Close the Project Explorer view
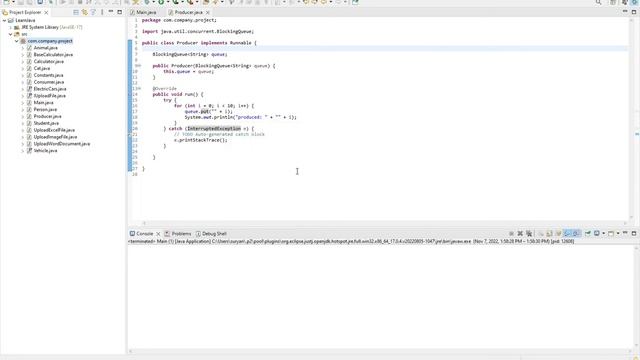Viewport: 640px width, 360px height. tap(46, 13)
